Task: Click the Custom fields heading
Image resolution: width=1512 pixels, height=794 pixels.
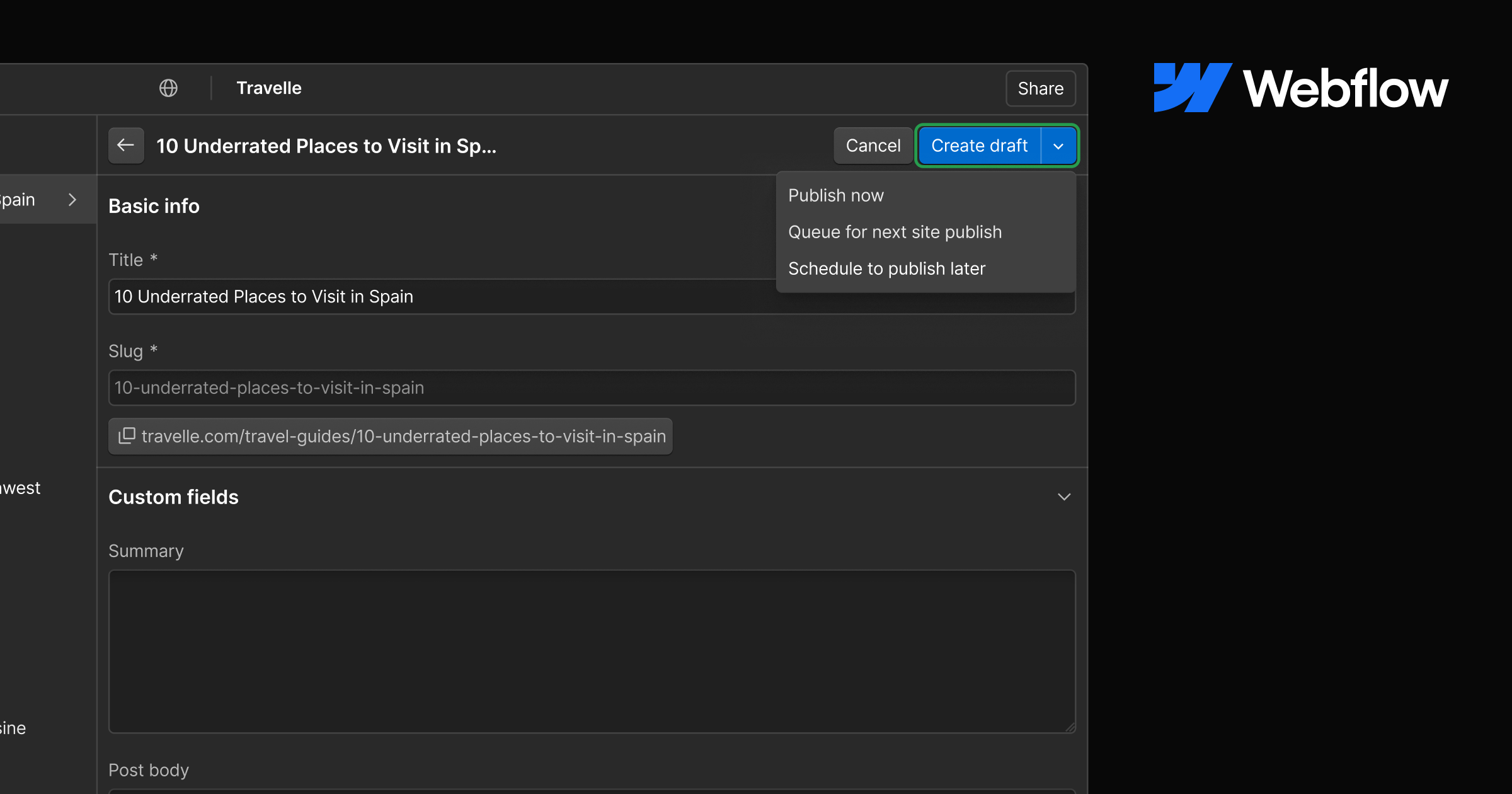Action: (174, 497)
